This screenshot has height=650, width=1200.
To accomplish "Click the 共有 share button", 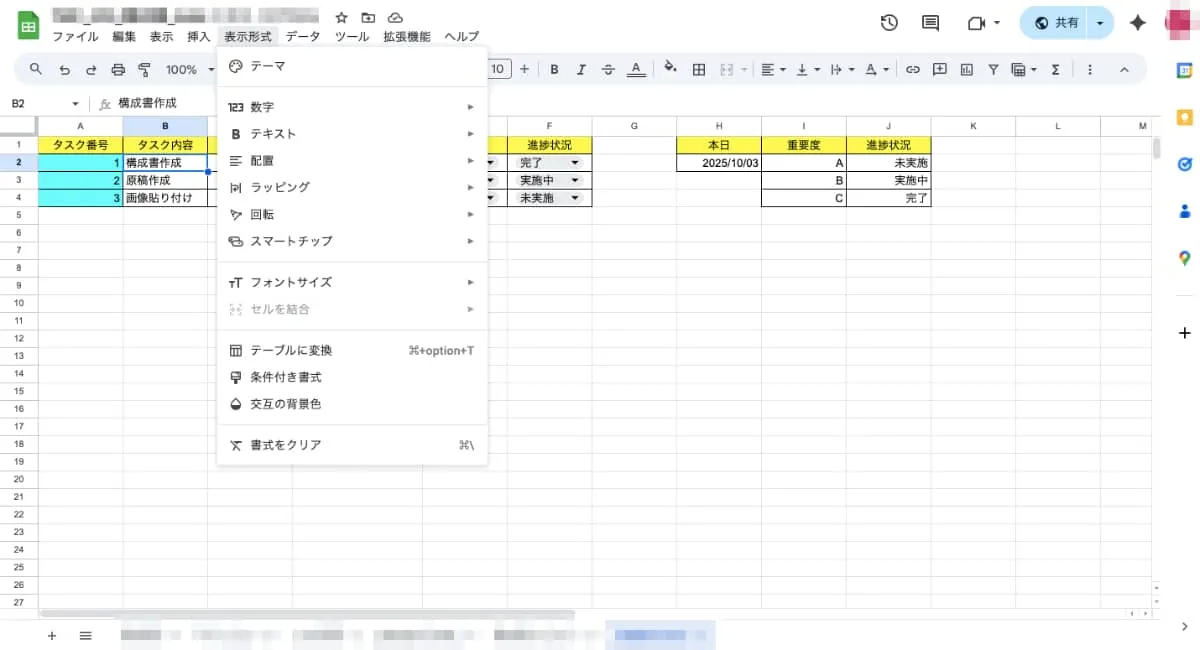I will pos(1063,21).
